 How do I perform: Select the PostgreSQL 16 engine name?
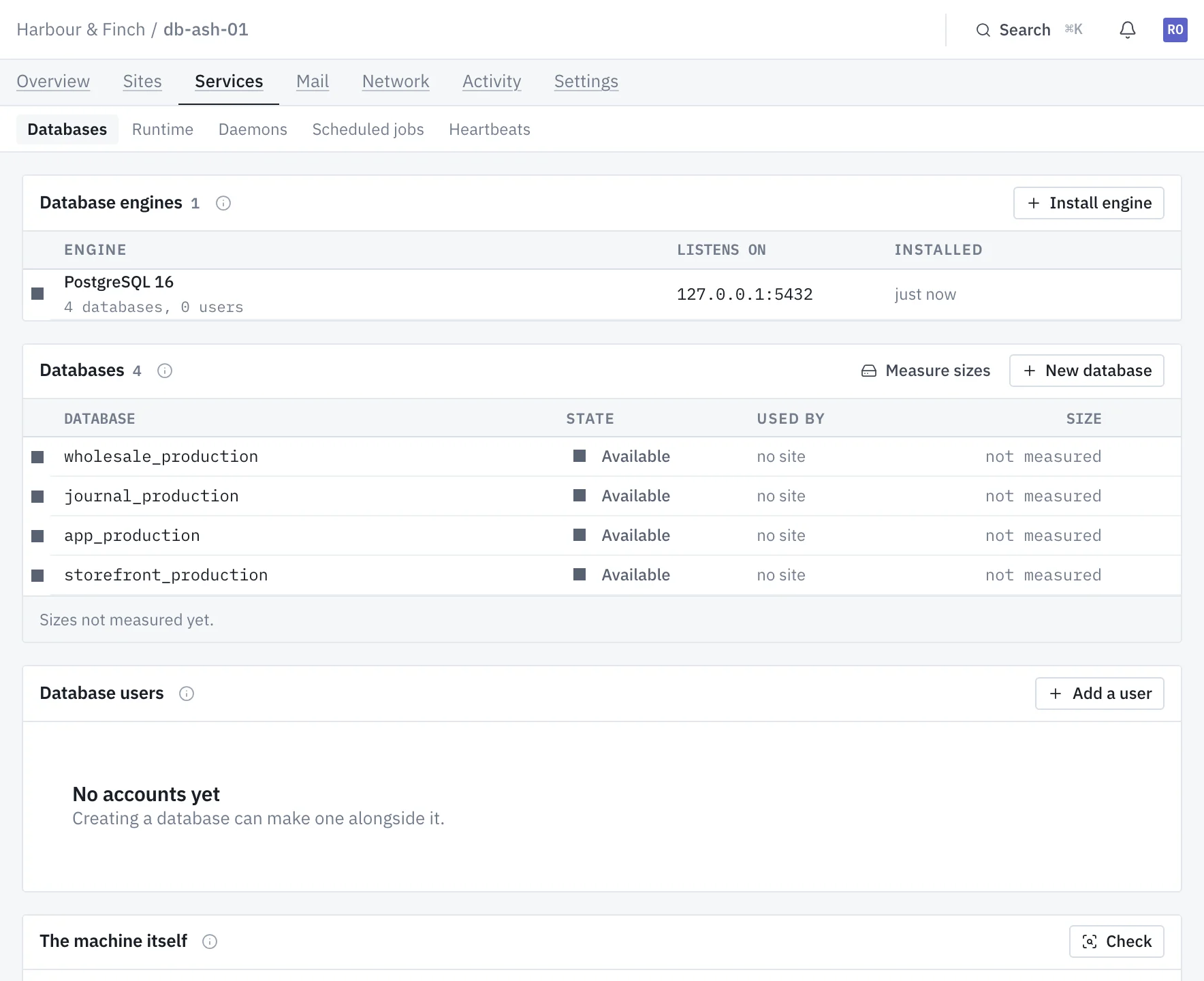[119, 282]
